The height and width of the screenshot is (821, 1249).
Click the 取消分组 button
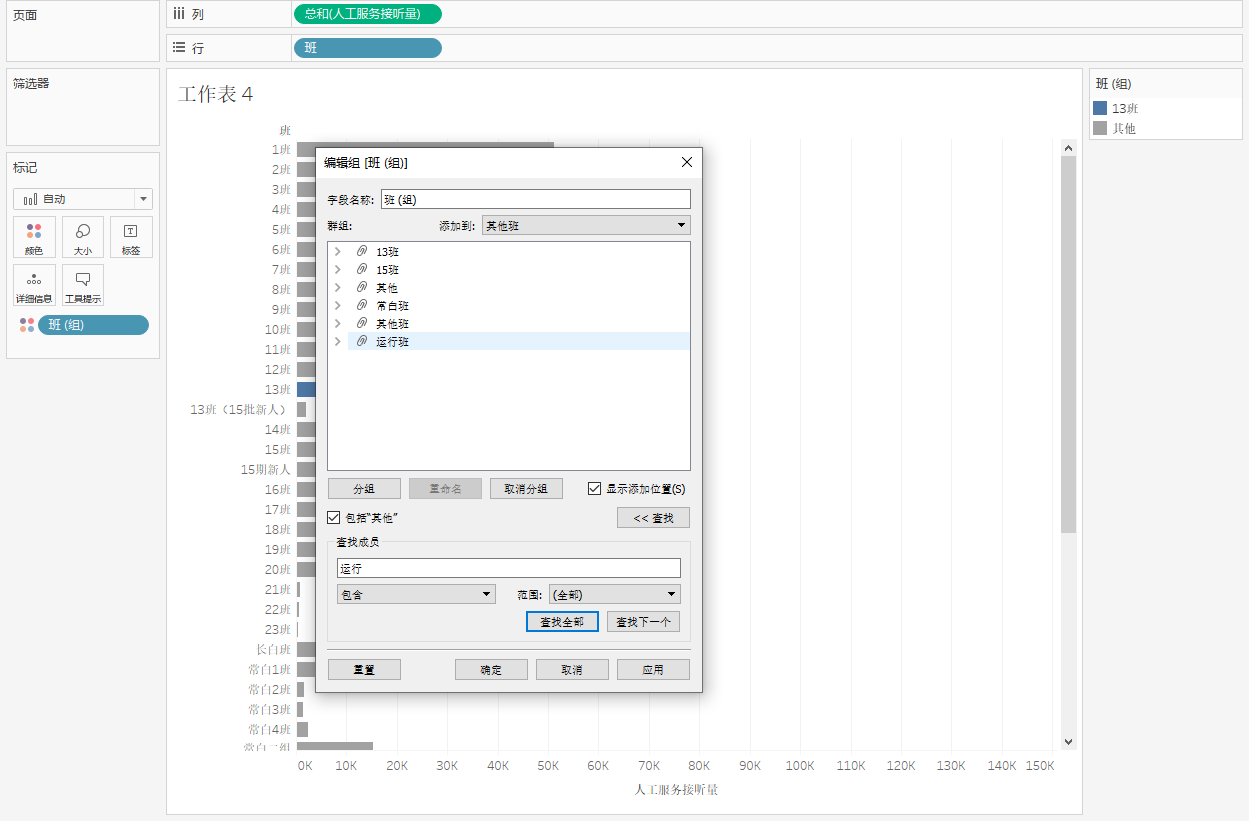(526, 489)
